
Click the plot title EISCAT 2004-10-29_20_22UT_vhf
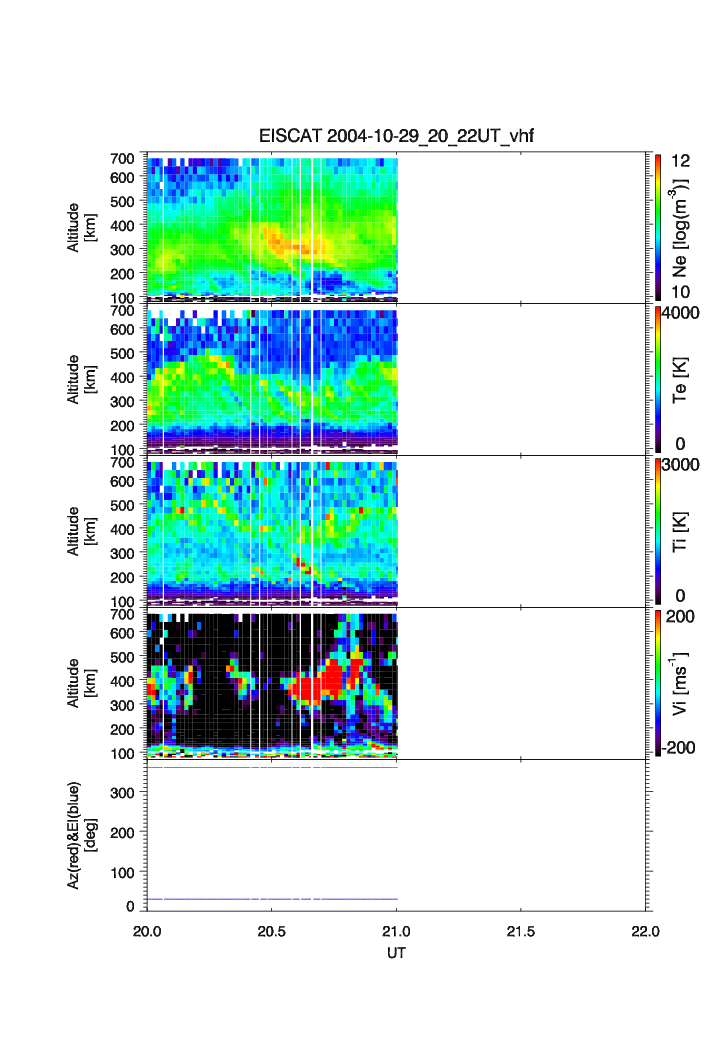(397, 137)
